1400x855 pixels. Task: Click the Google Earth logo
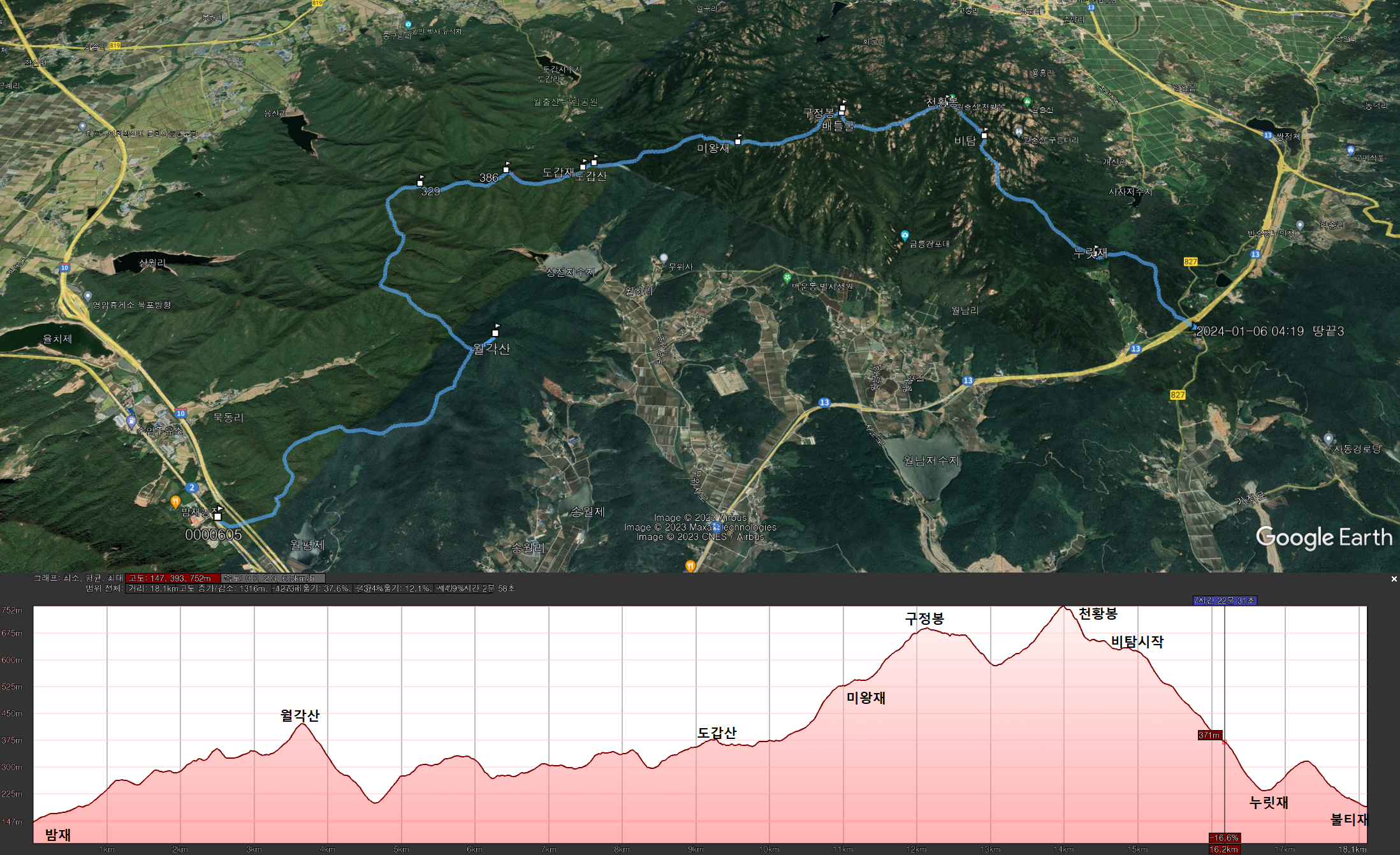(1323, 537)
